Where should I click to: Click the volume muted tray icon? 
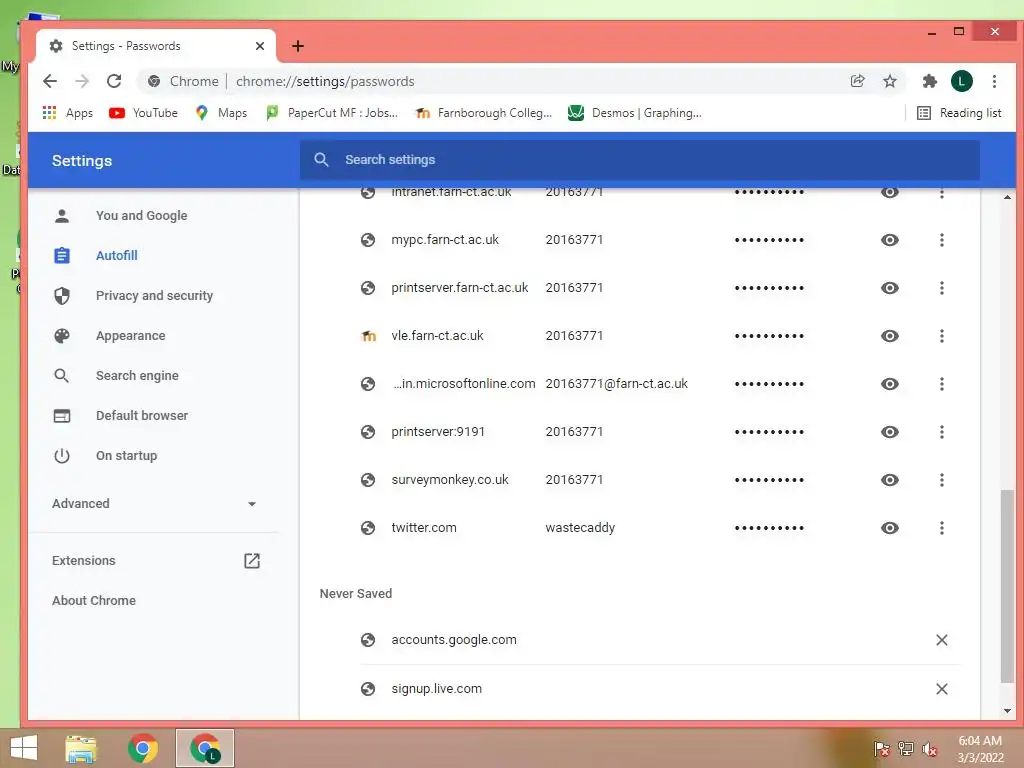click(930, 748)
